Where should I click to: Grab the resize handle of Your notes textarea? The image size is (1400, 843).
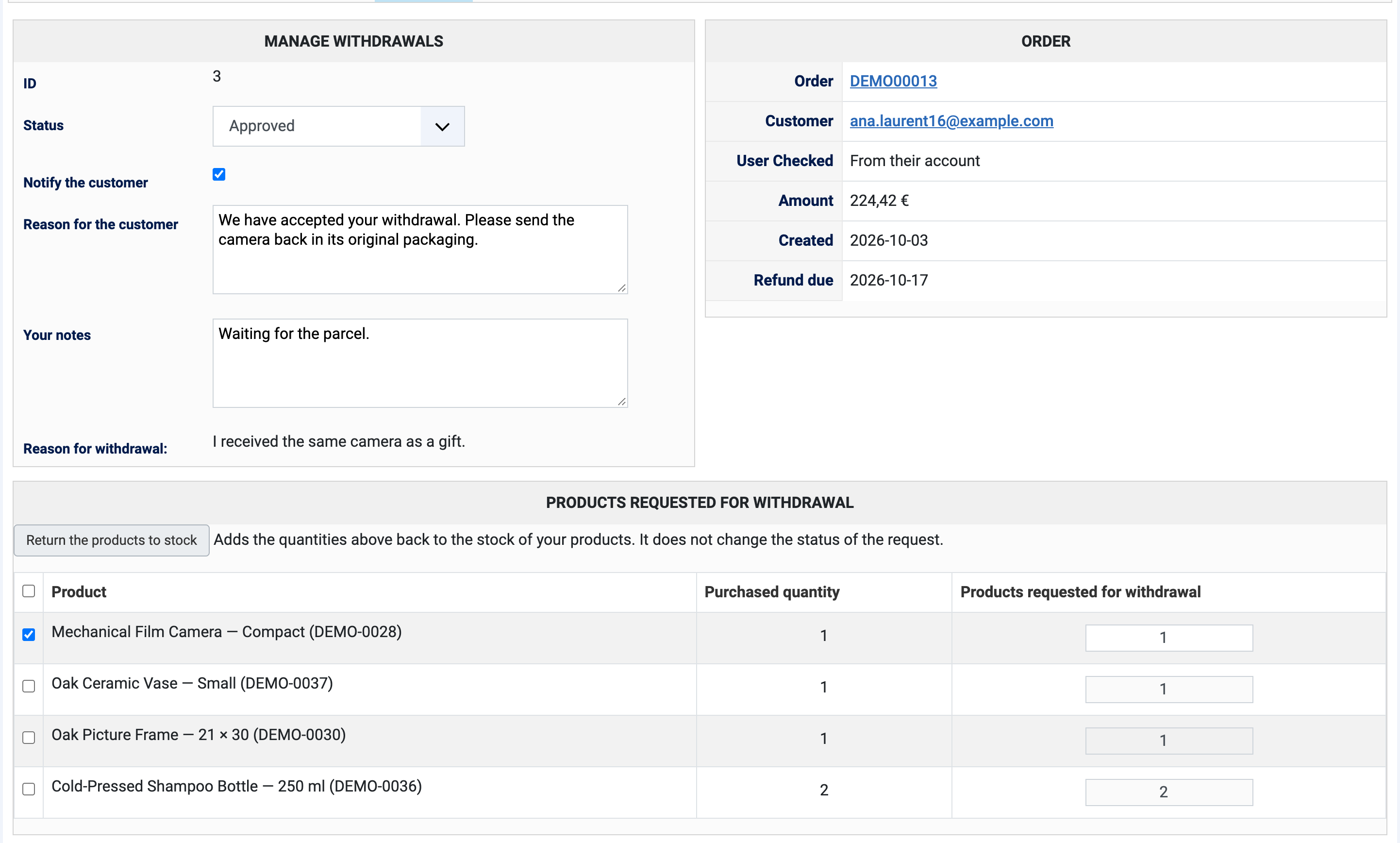(622, 402)
